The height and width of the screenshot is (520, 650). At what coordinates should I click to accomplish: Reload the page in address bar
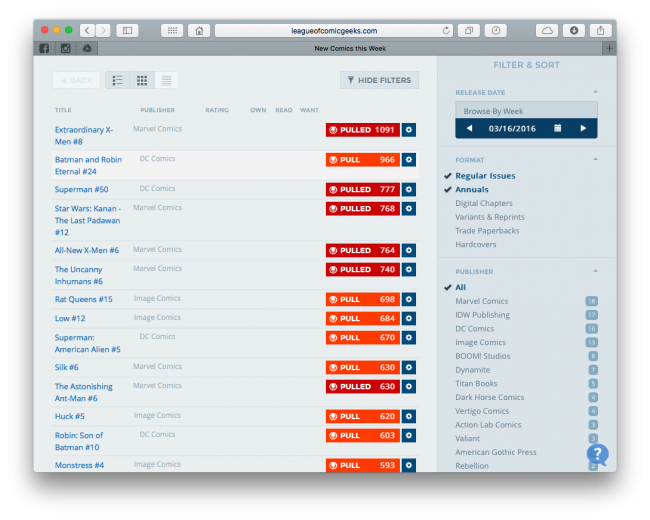point(446,30)
